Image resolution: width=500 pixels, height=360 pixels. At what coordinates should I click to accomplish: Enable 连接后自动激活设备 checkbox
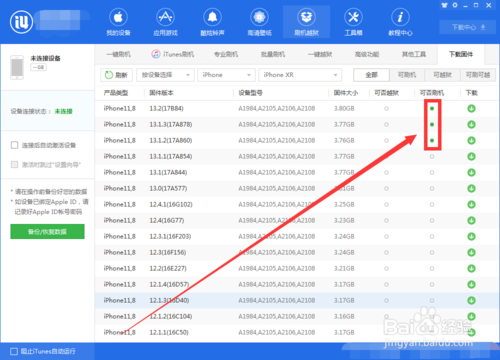(14, 145)
